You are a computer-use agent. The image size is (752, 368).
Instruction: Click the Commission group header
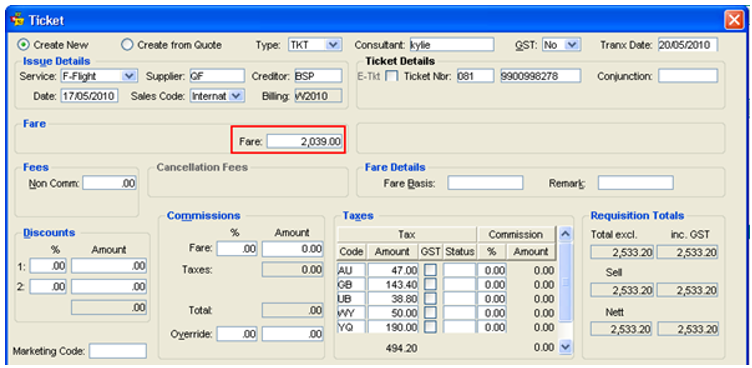(x=516, y=235)
